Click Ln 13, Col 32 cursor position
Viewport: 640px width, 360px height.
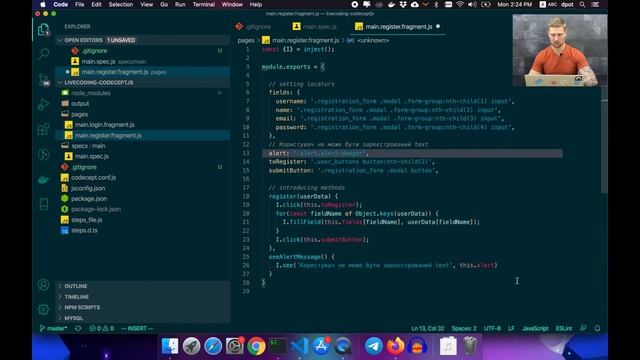click(x=427, y=328)
